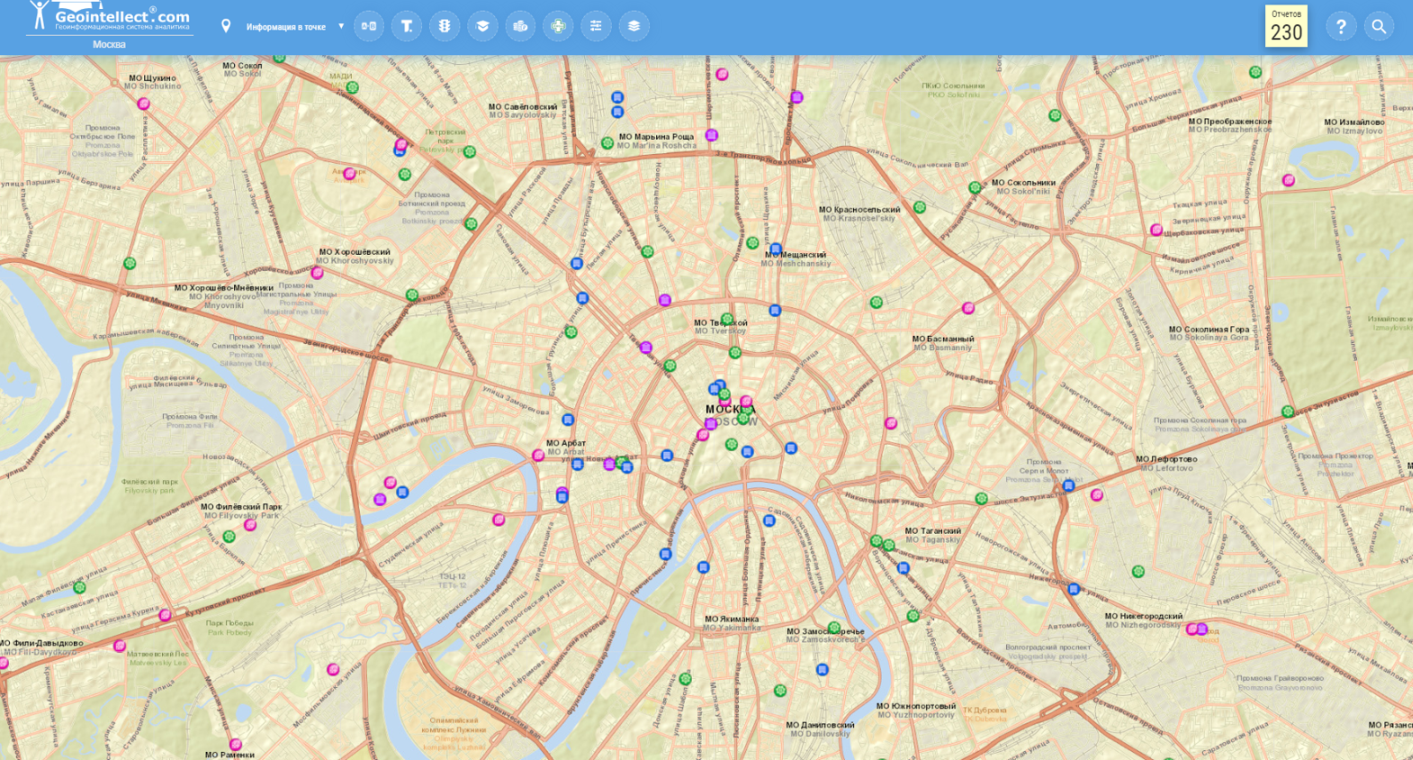Select the text 'T' tool icon

point(406,26)
